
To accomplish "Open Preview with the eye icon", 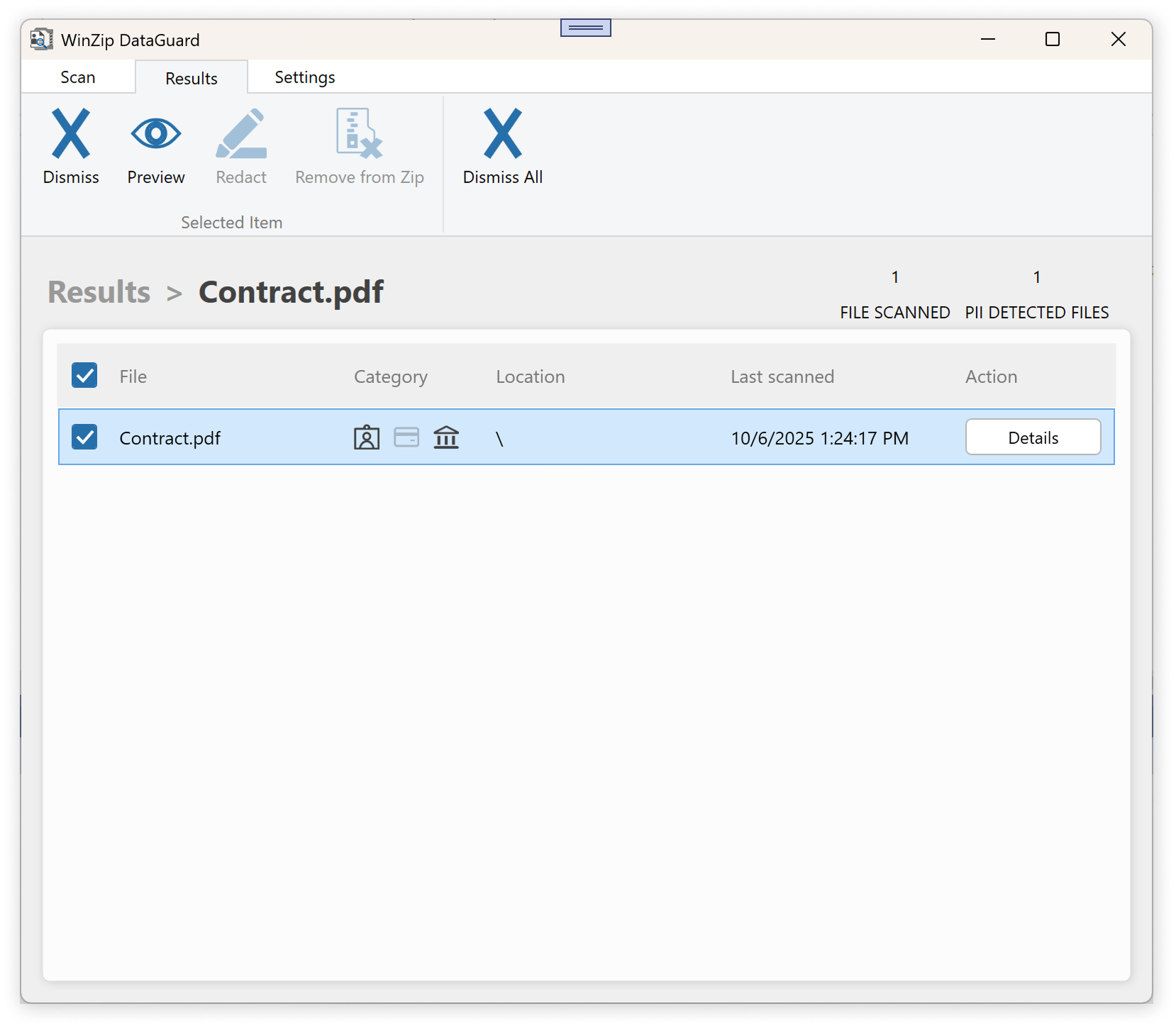I will tap(156, 134).
